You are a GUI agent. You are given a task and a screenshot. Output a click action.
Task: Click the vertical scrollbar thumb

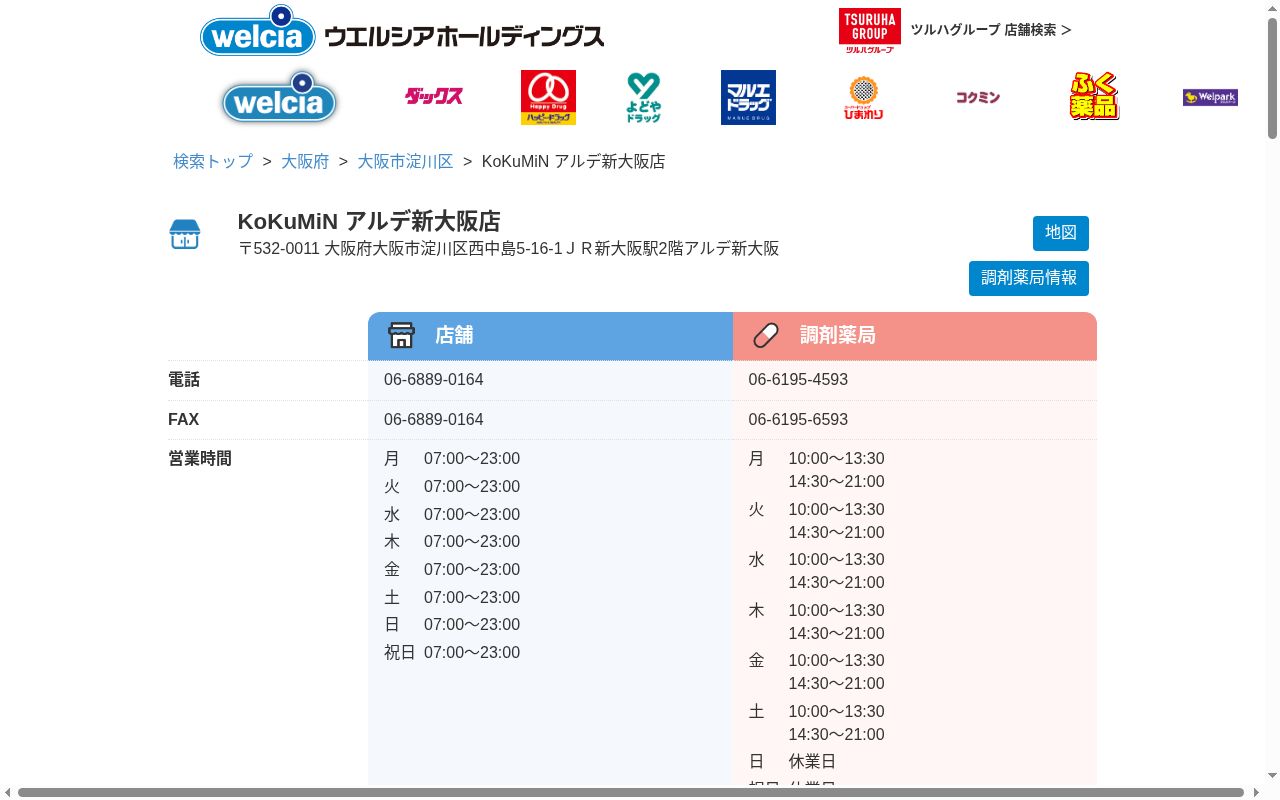point(1273,77)
